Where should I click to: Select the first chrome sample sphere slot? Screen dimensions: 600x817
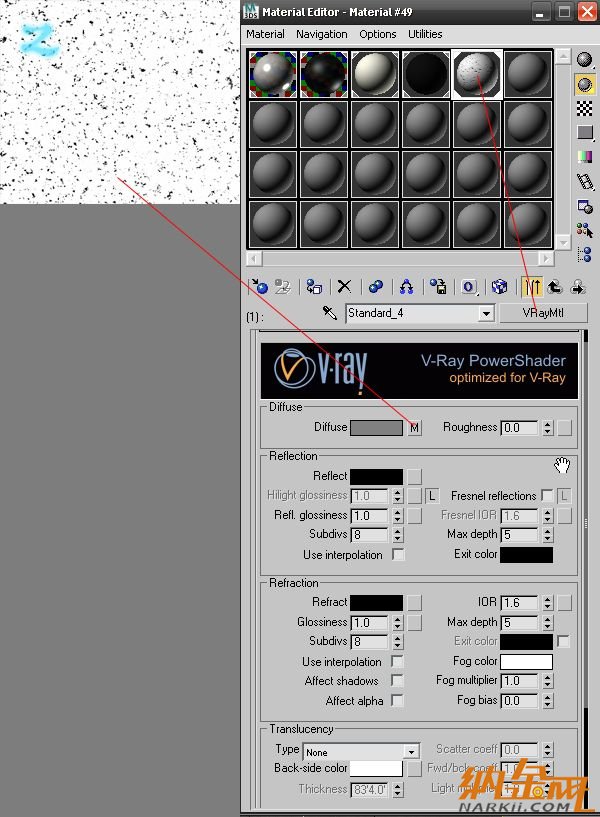point(272,74)
